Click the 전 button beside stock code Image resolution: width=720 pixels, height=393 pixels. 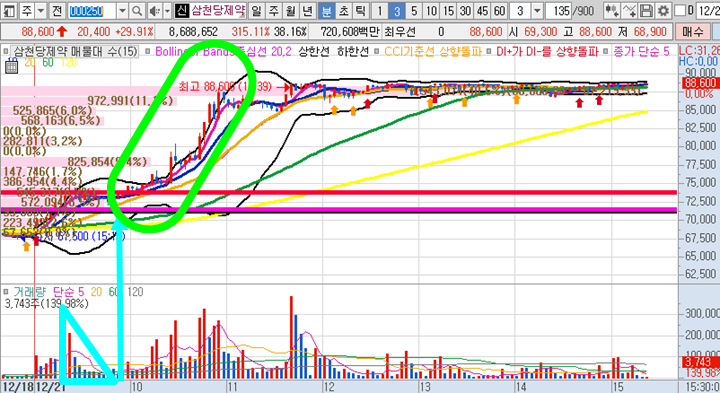click(57, 10)
